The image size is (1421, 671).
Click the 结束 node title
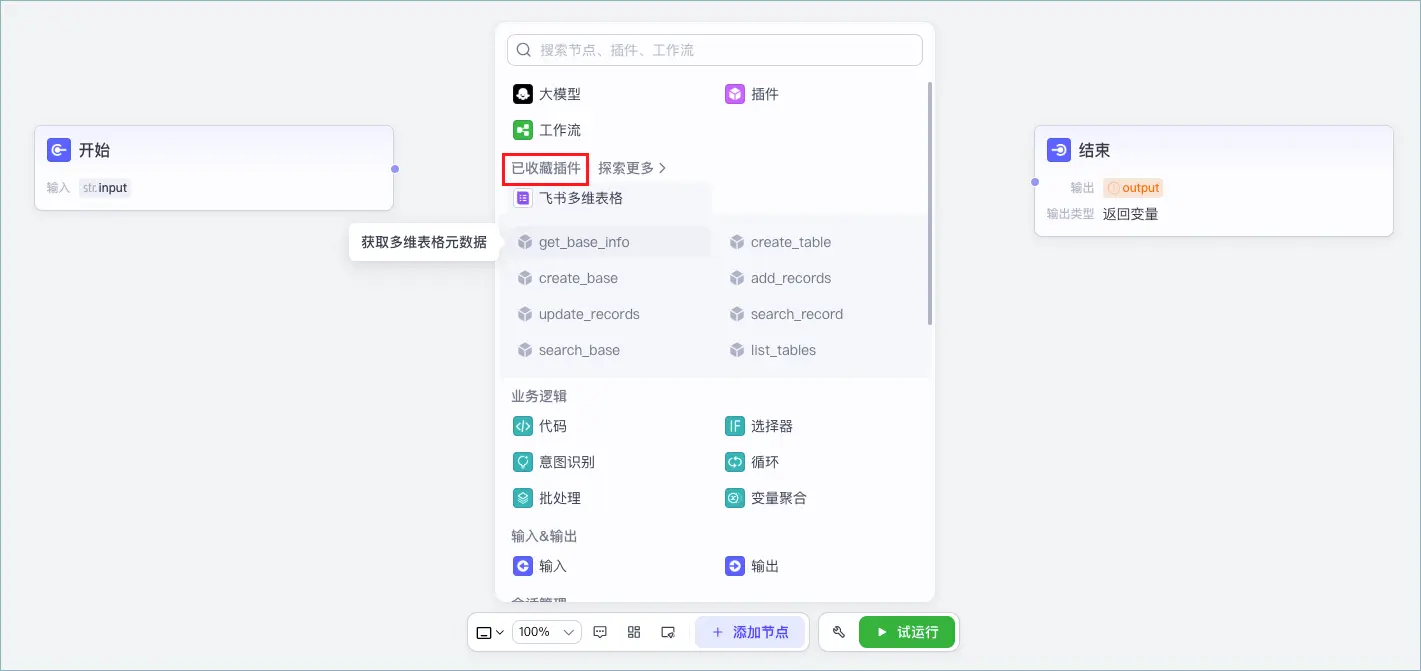tap(1095, 150)
